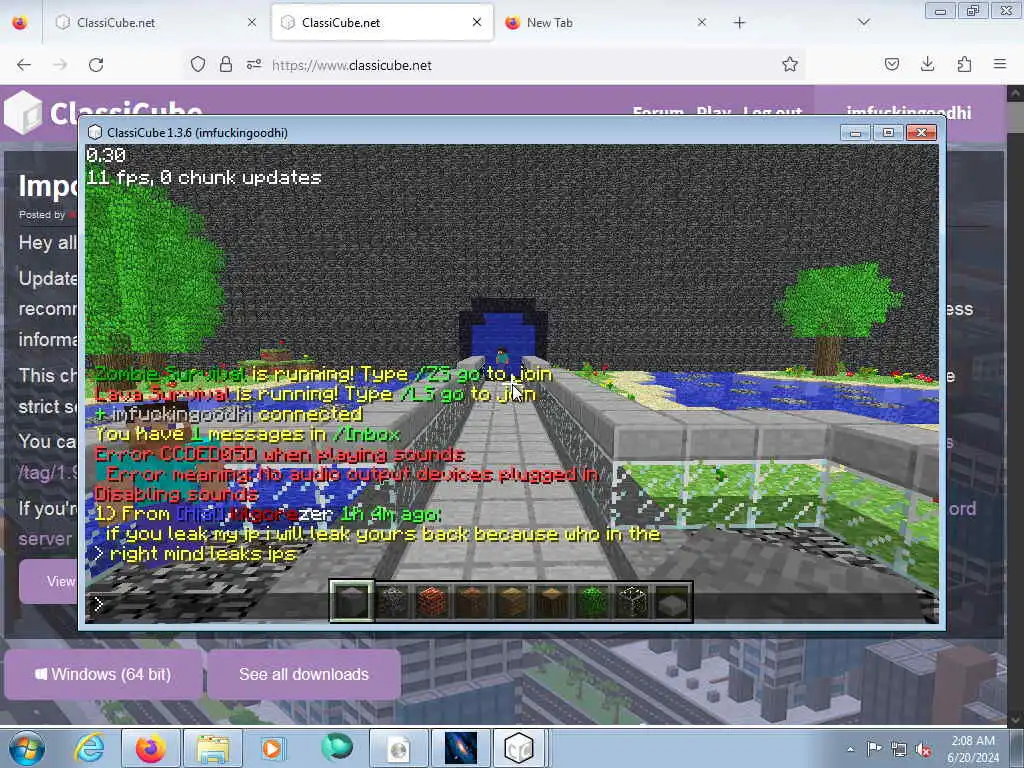Select the glass block in hotbar
Screen dimensions: 1024x768
click(x=632, y=601)
